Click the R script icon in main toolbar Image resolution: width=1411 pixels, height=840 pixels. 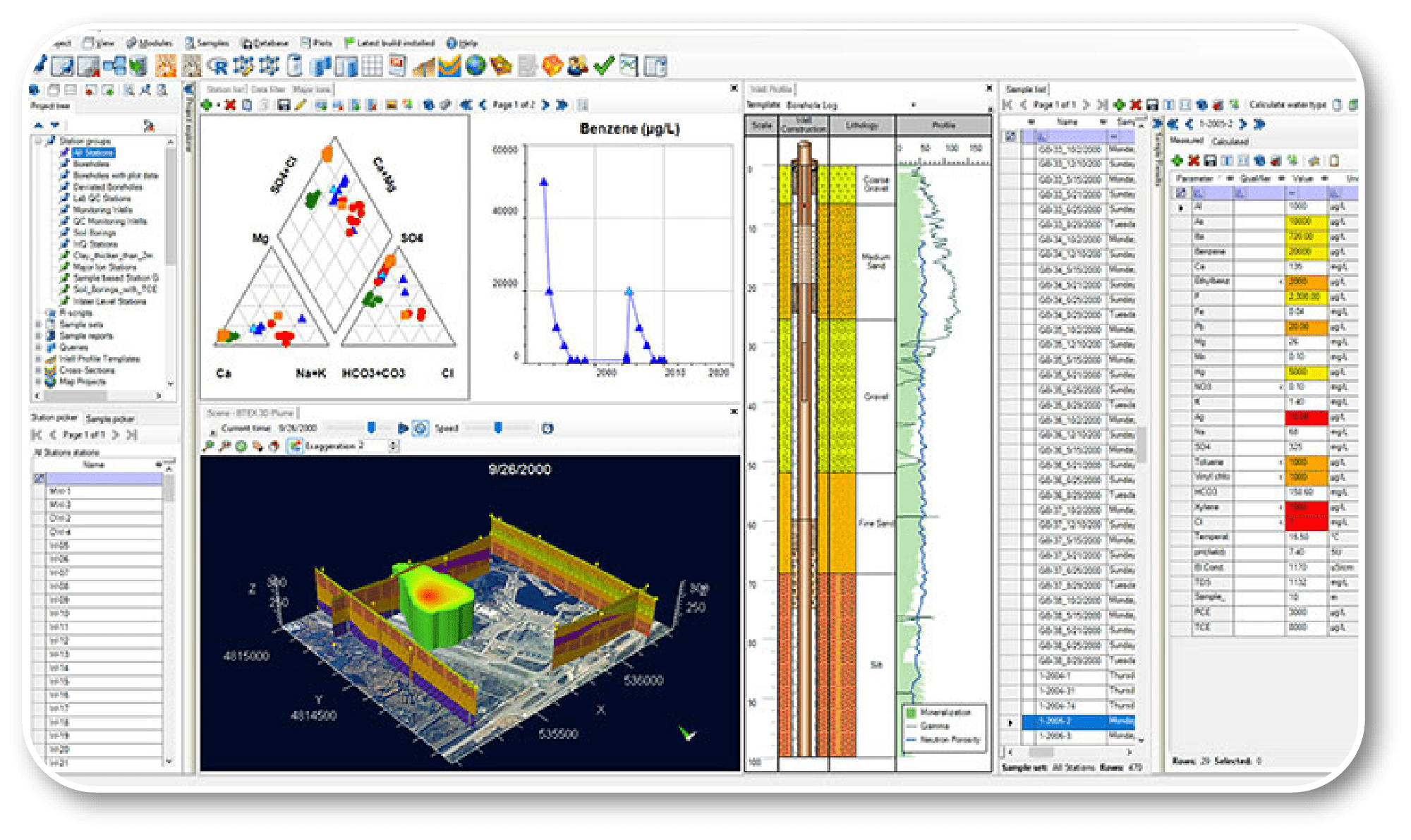point(218,67)
